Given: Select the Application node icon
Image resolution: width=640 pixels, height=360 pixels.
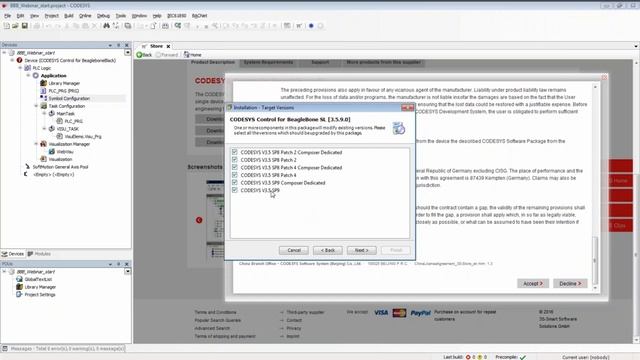Looking at the screenshot, I should point(36,76).
